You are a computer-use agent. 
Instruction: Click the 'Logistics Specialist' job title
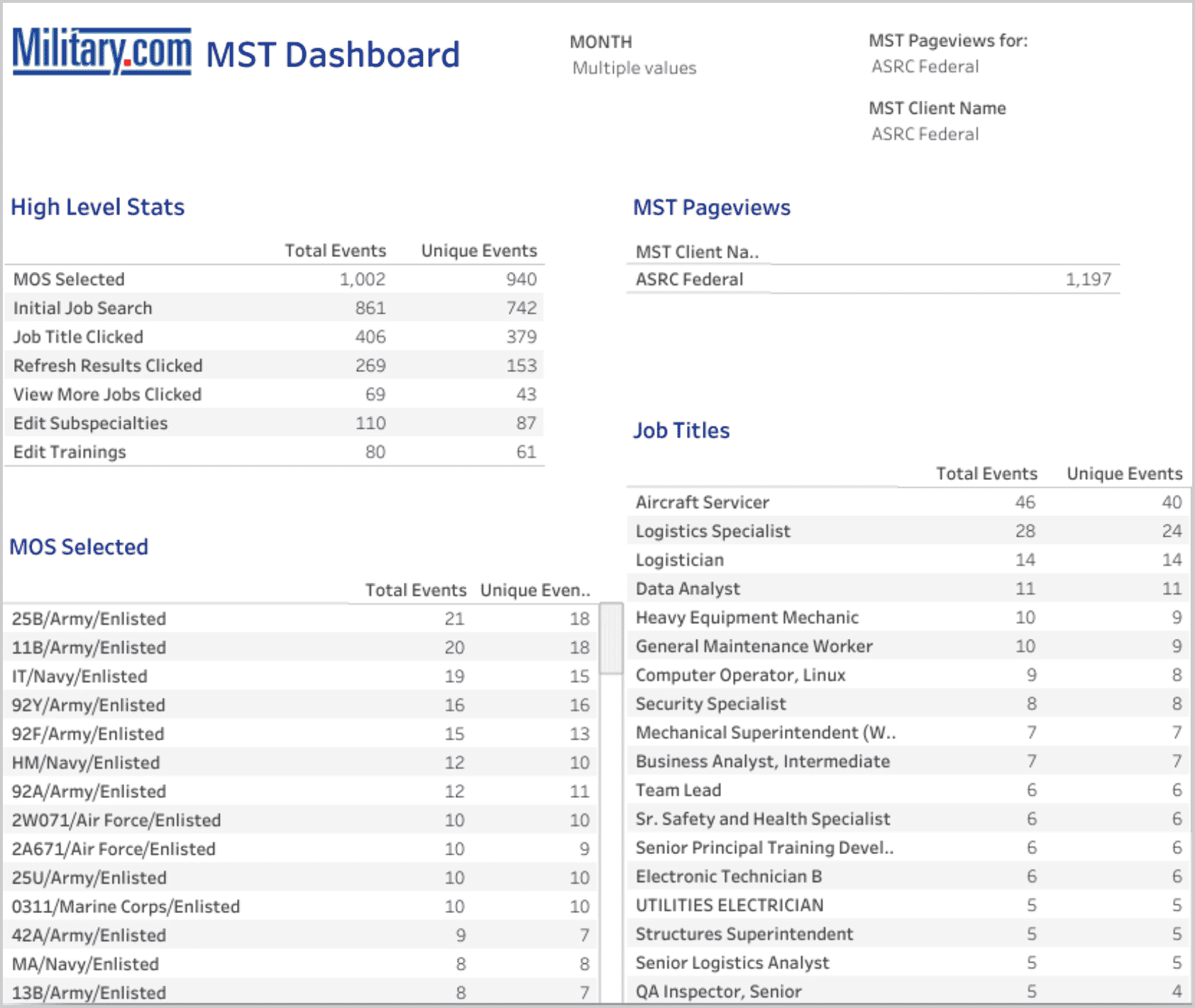712,531
